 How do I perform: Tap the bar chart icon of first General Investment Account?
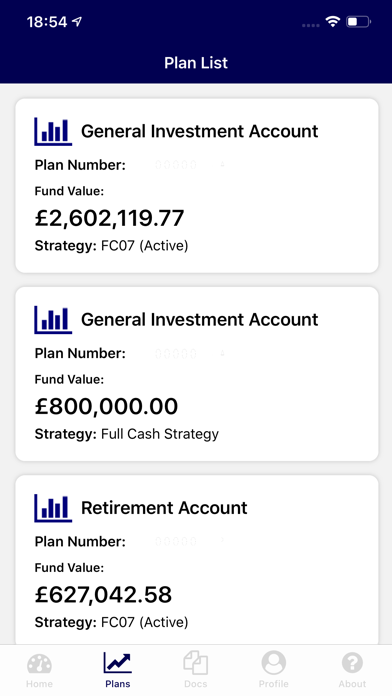(x=53, y=131)
